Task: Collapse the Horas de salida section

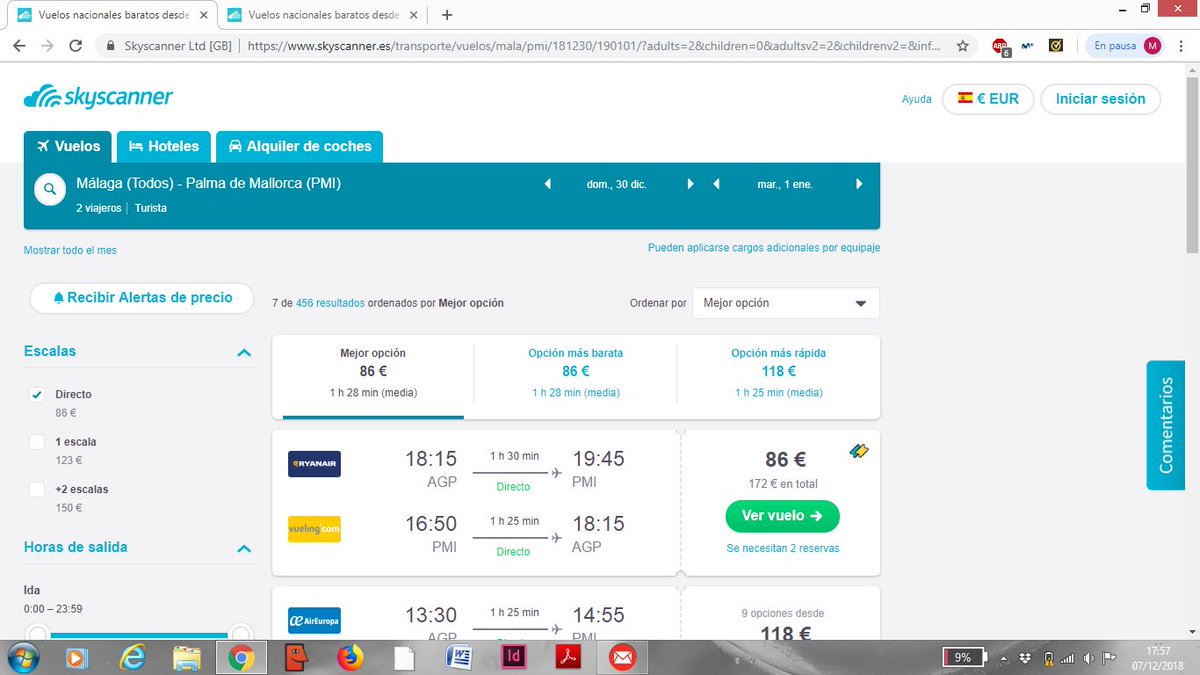Action: (243, 548)
